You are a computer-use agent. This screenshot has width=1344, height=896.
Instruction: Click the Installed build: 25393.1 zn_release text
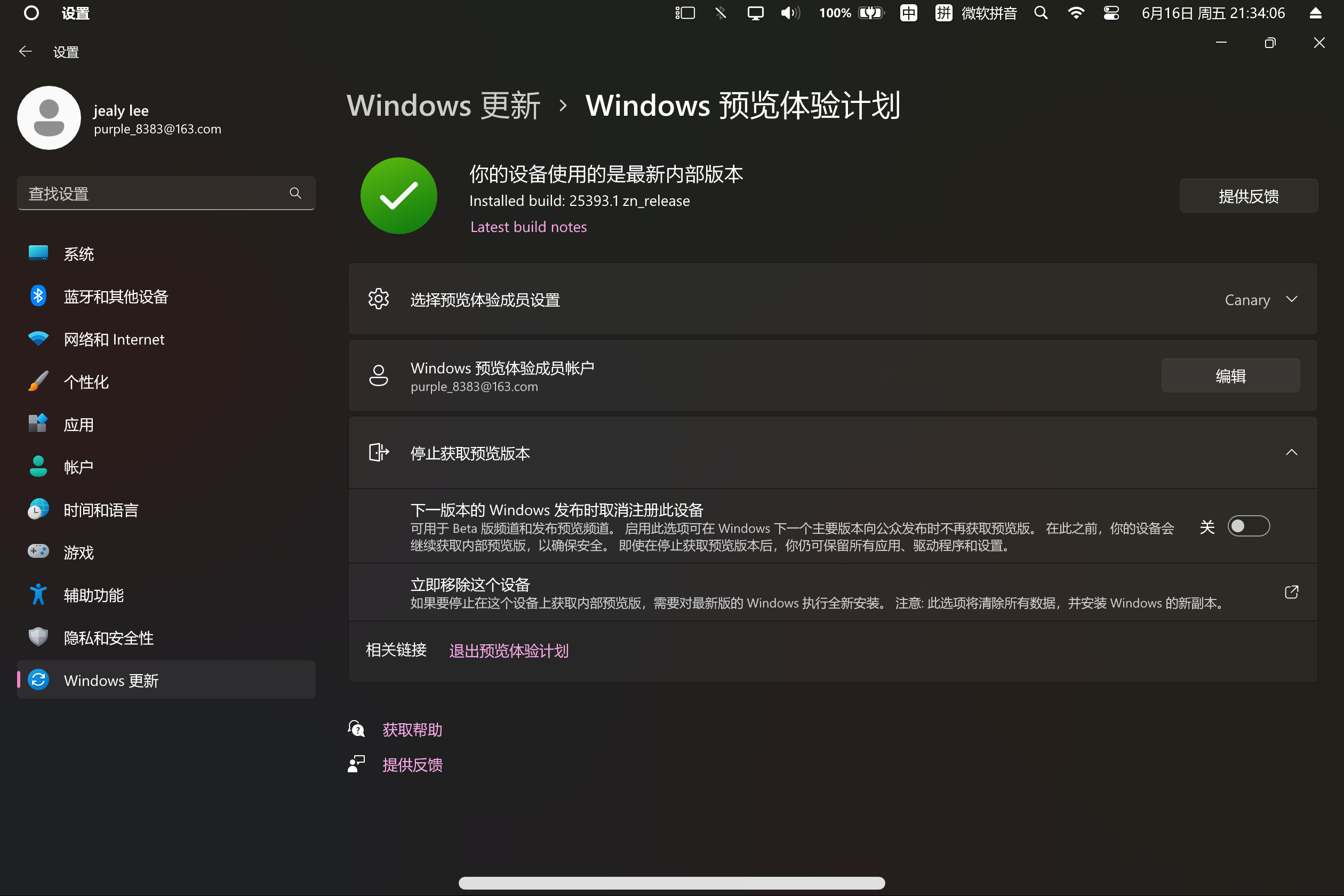pyautogui.click(x=579, y=201)
